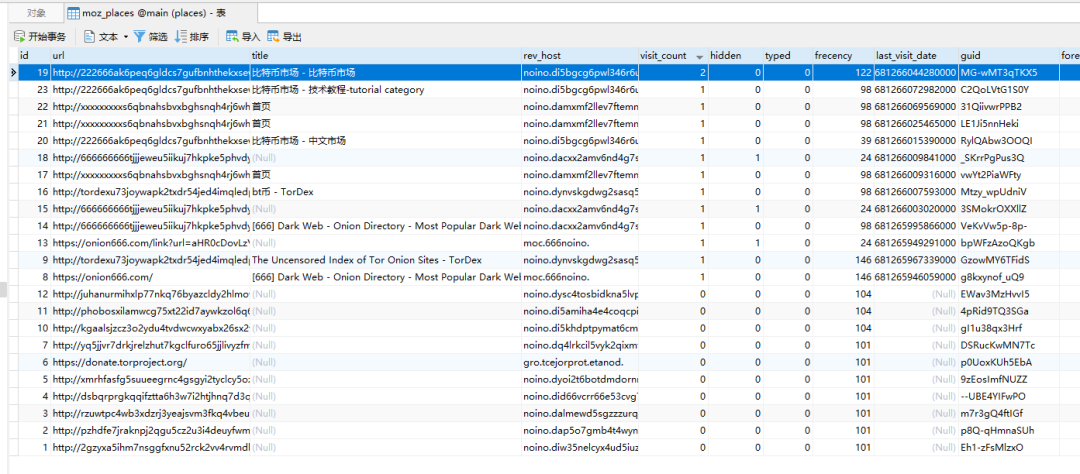
Task: Select guid cell 'EWav3MzHvvI5'
Action: (1008, 294)
